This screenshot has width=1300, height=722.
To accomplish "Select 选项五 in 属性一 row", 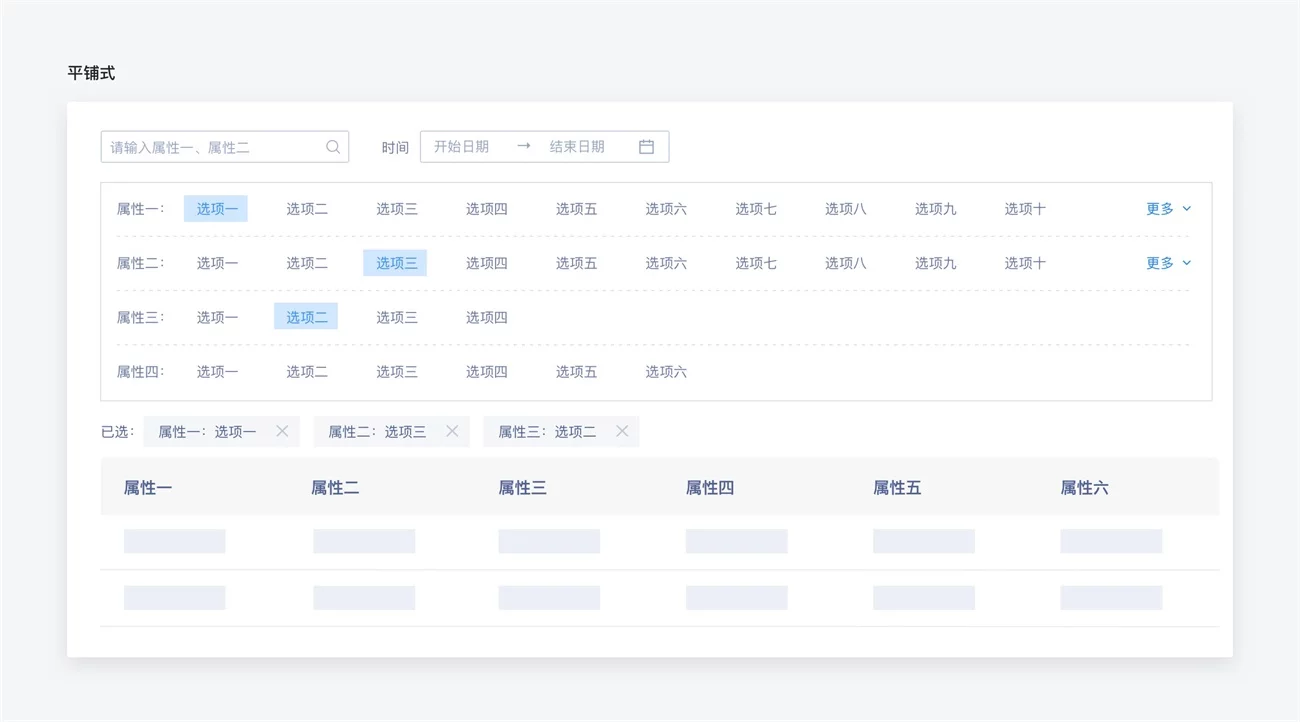I will coord(576,209).
